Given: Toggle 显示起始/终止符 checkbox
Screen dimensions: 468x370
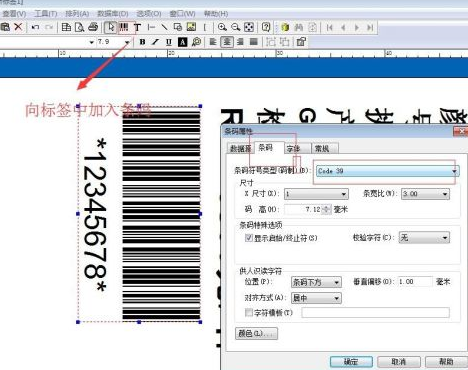Looking at the screenshot, I should point(248,238).
